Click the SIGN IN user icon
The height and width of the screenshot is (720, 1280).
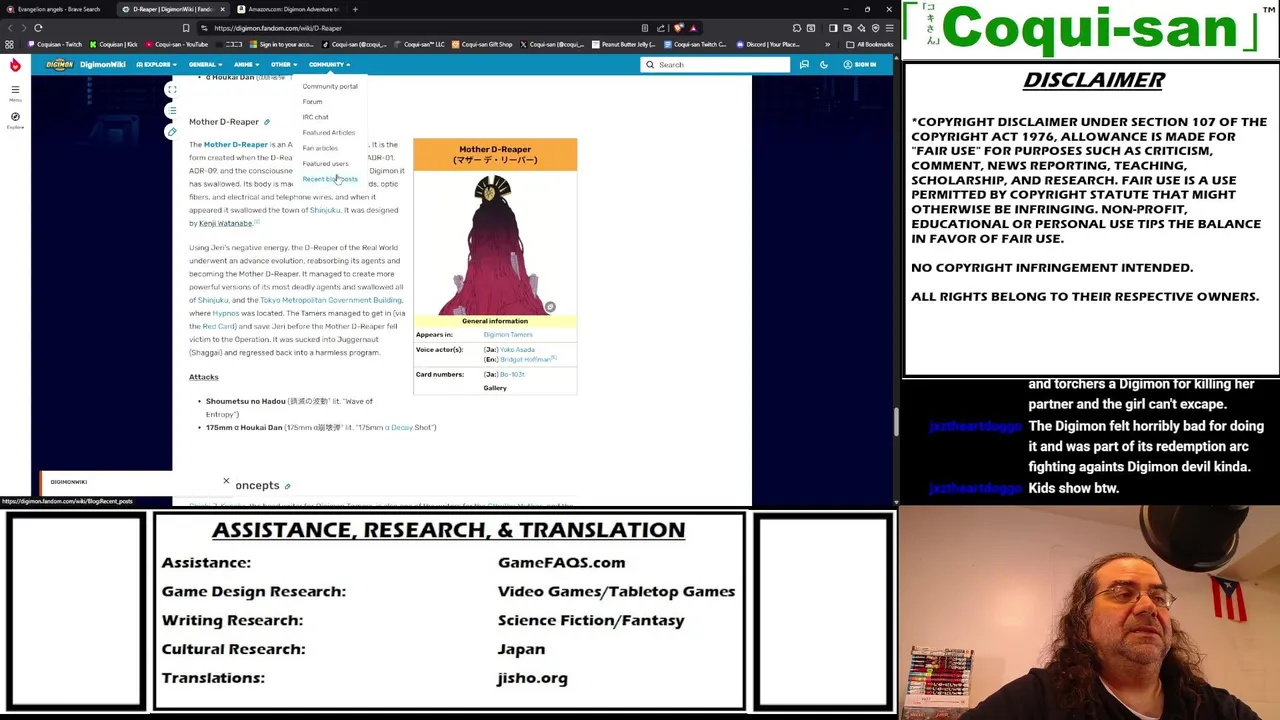860,64
